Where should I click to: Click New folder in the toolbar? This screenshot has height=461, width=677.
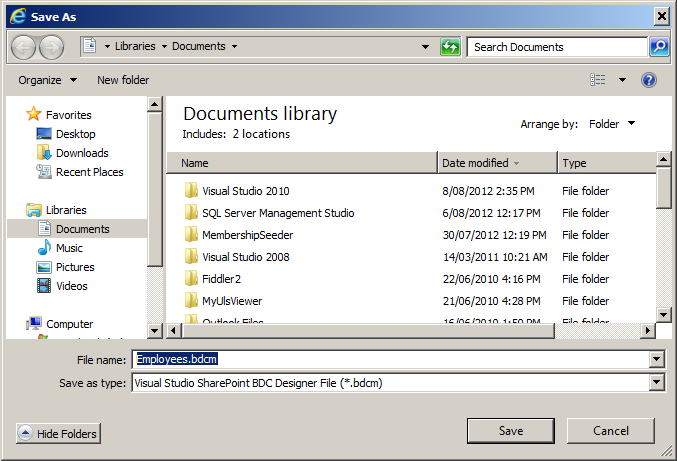coord(123,80)
